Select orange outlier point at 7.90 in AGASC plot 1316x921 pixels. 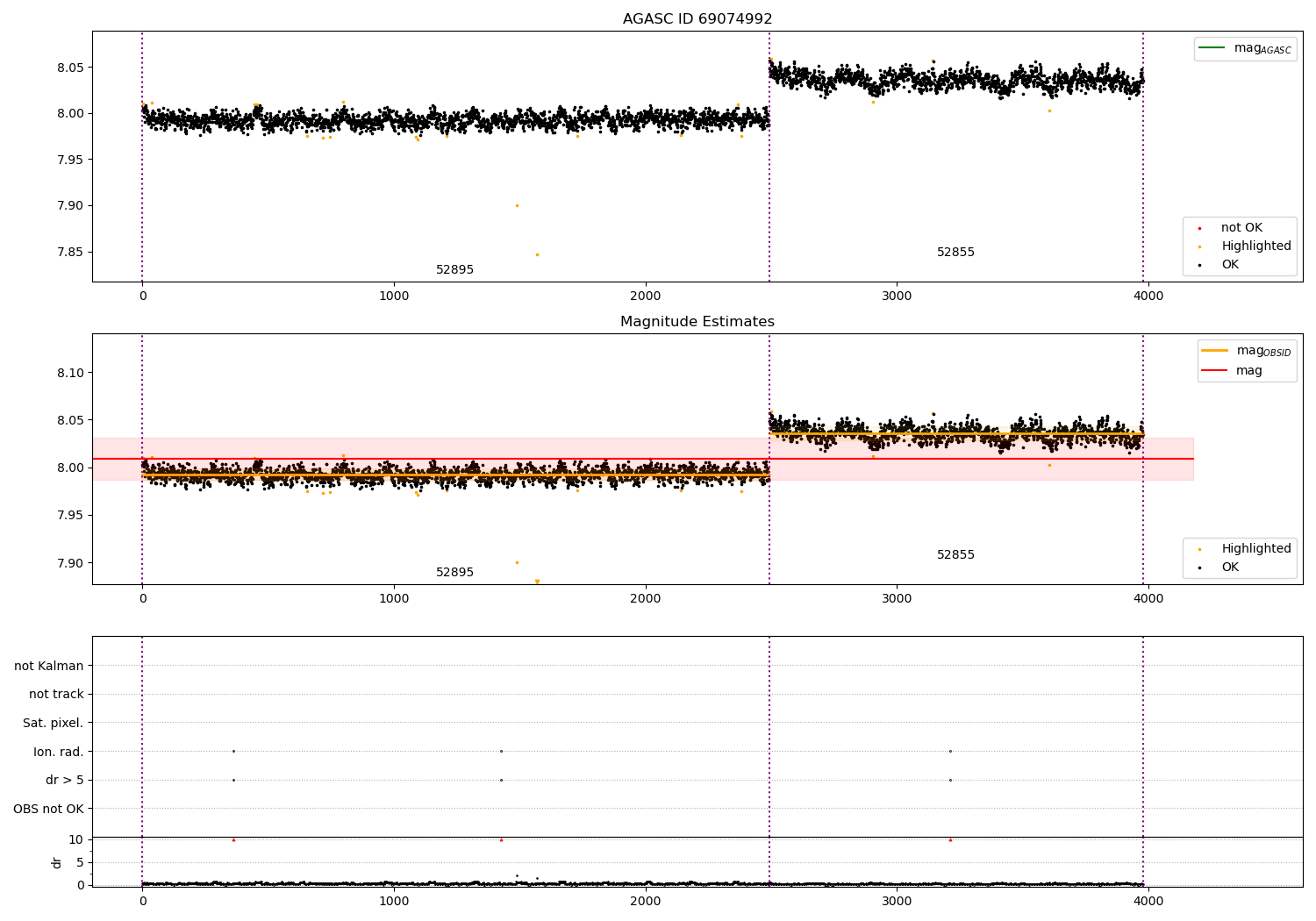tap(517, 205)
